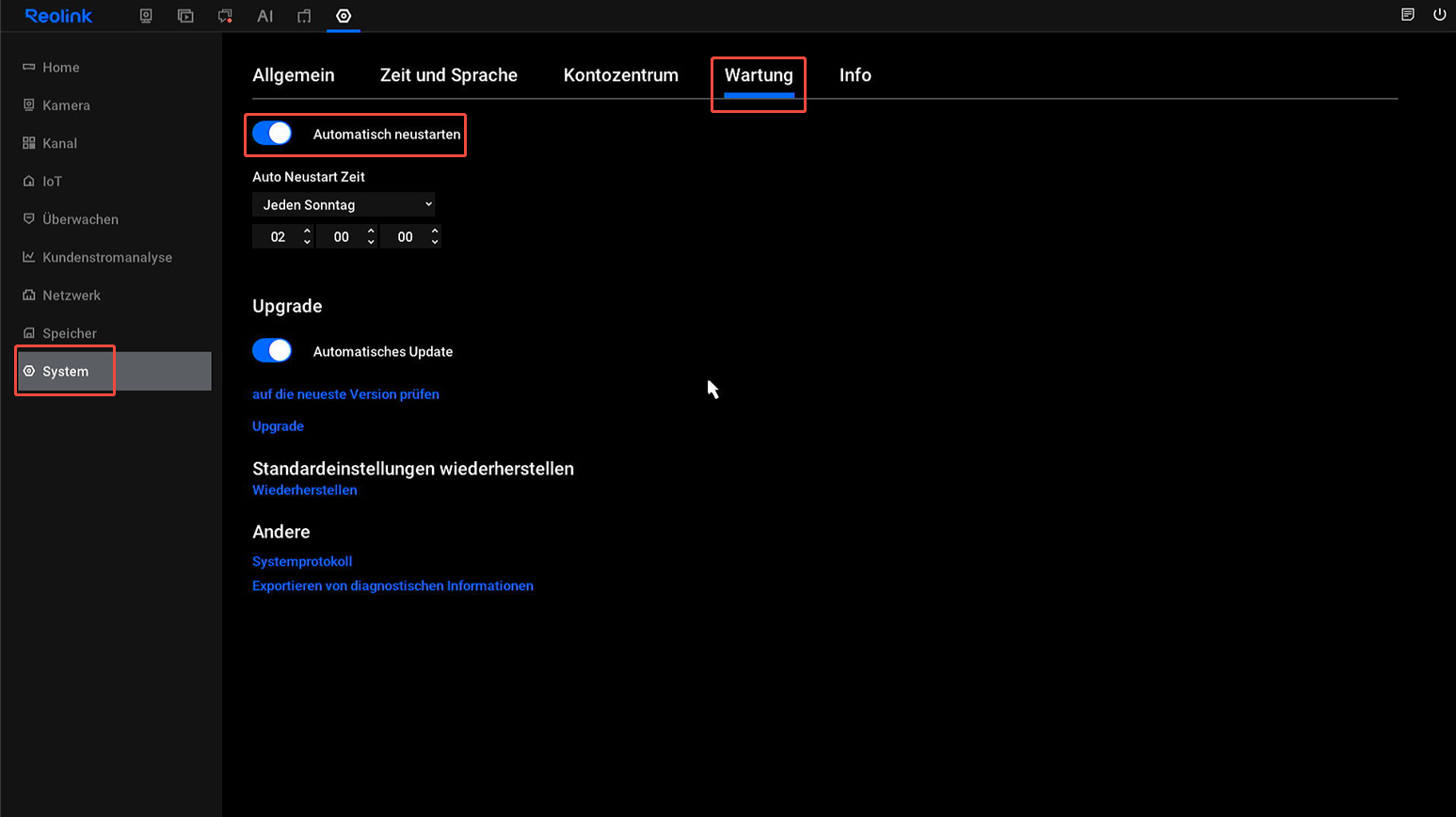Open the smart home icon in top bar
Image resolution: width=1456 pixels, height=817 pixels.
[304, 16]
